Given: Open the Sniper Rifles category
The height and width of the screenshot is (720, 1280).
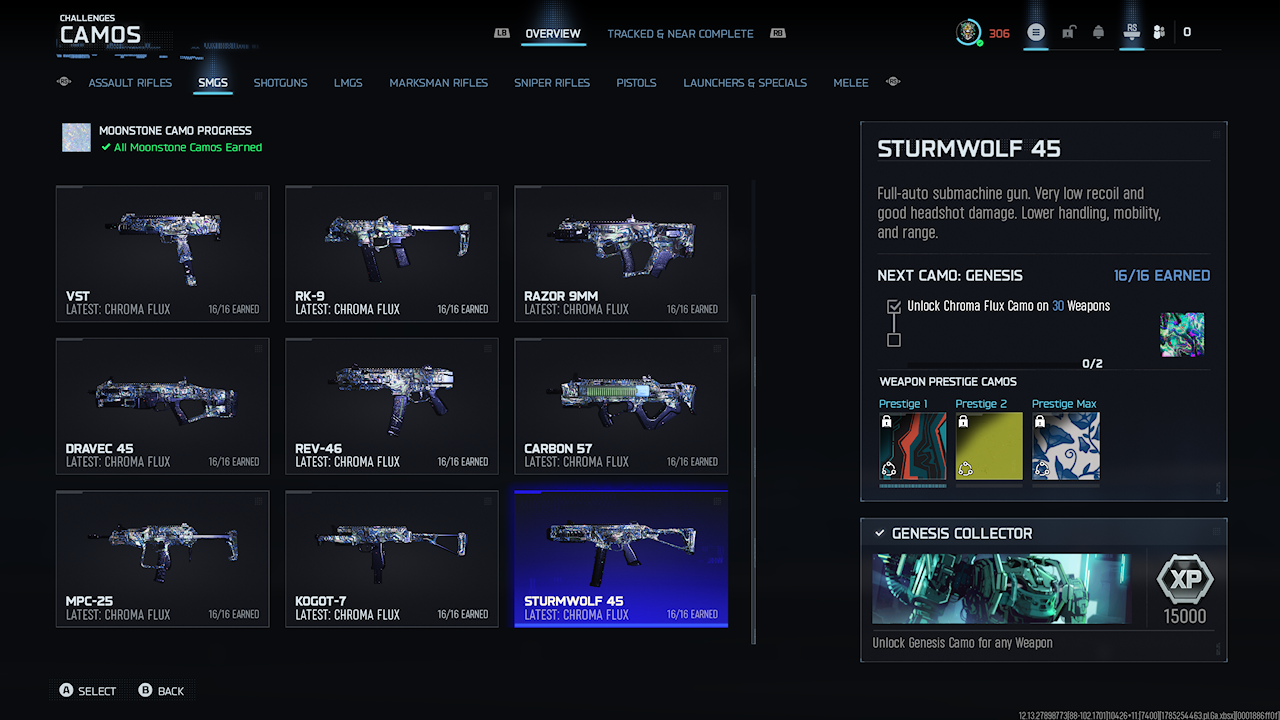Looking at the screenshot, I should click(x=552, y=83).
